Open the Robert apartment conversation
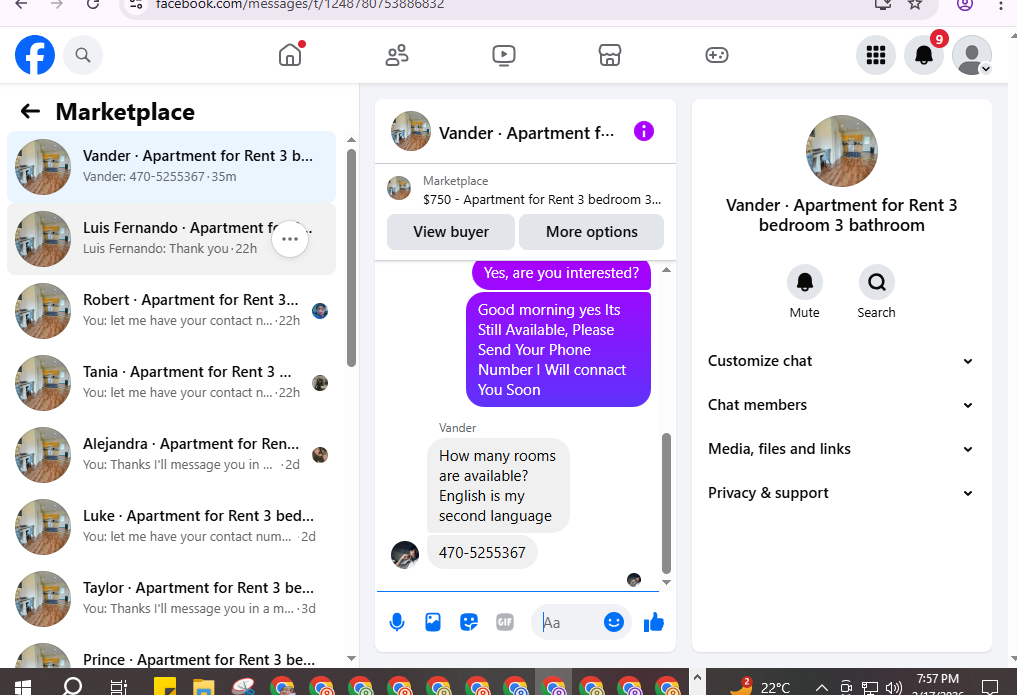 [x=171, y=311]
